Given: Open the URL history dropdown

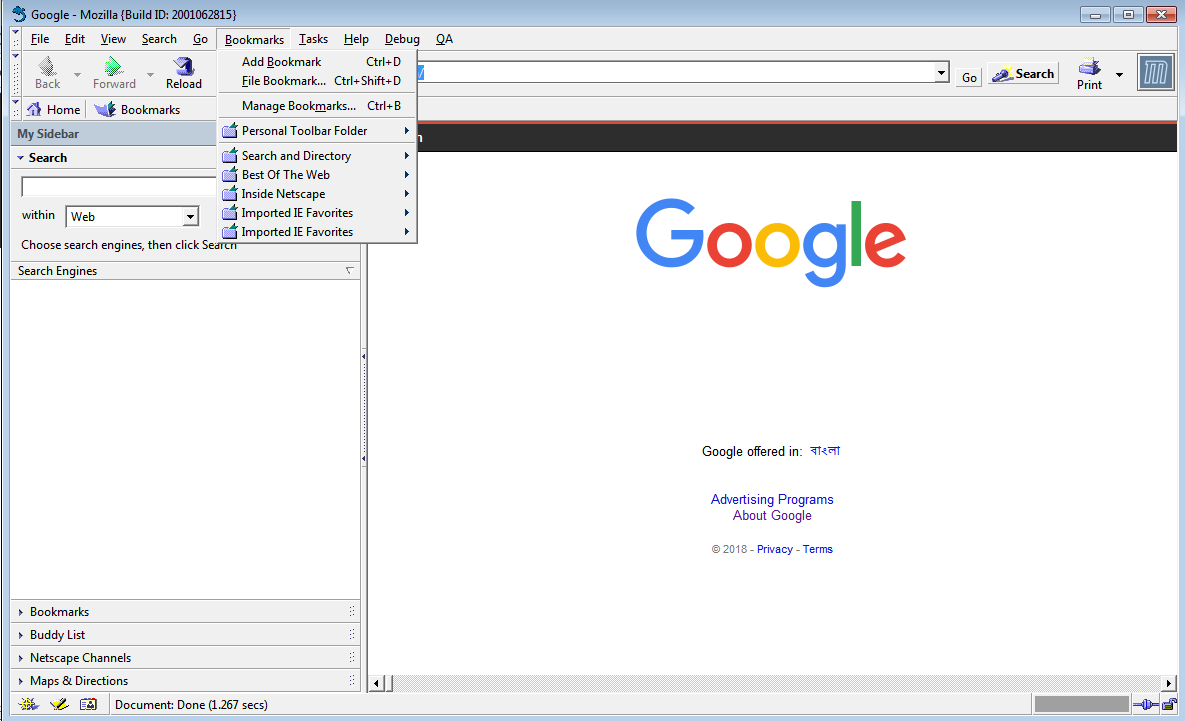Looking at the screenshot, I should click(940, 72).
